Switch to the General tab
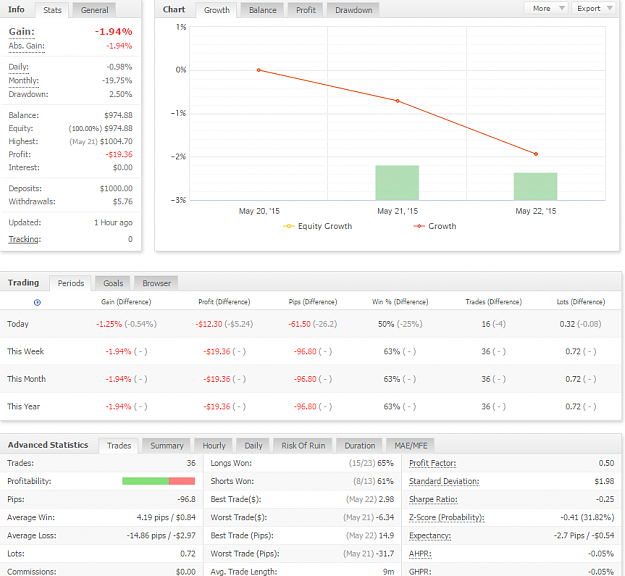625x576 pixels. pyautogui.click(x=94, y=10)
